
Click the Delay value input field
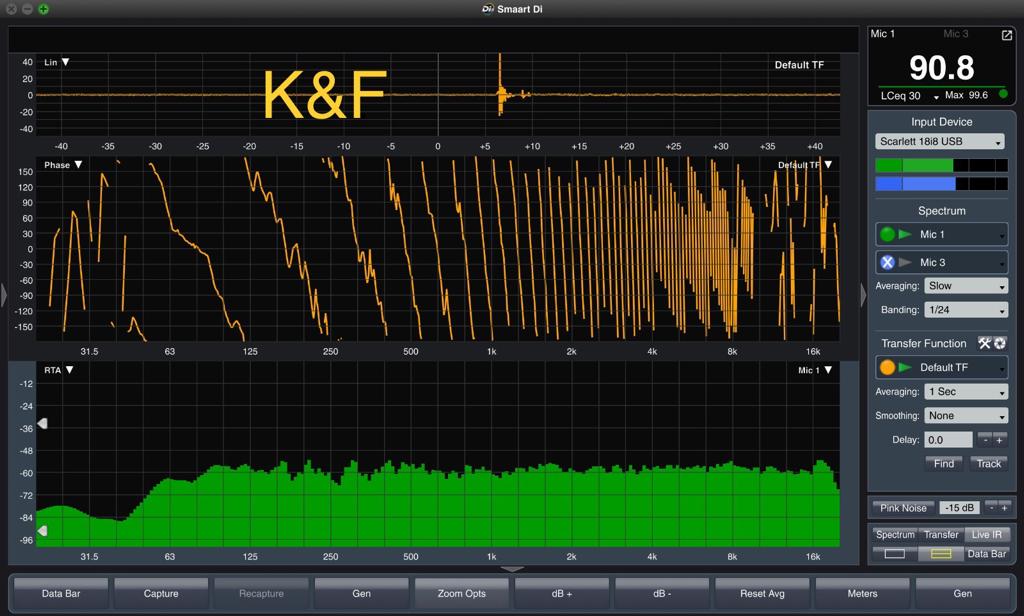coord(948,440)
